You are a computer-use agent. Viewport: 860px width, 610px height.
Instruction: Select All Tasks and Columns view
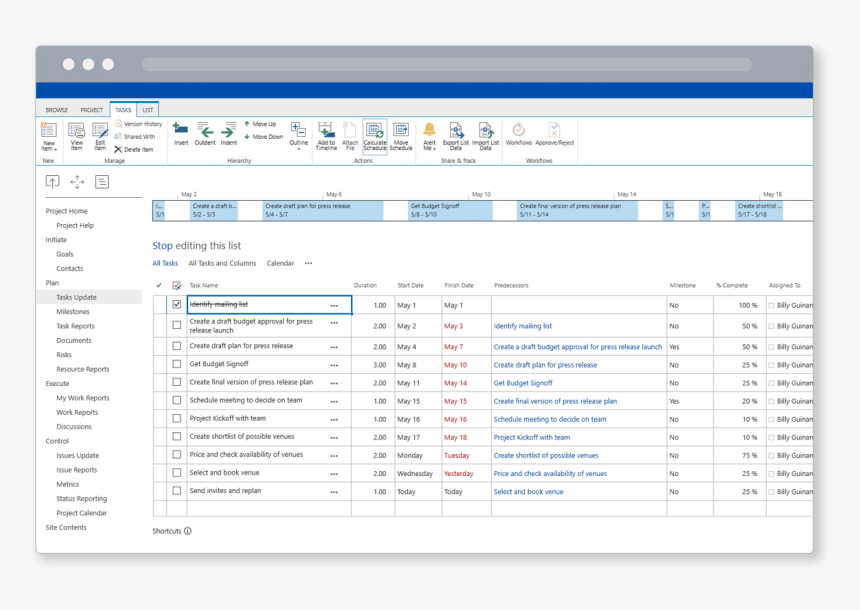coord(222,263)
